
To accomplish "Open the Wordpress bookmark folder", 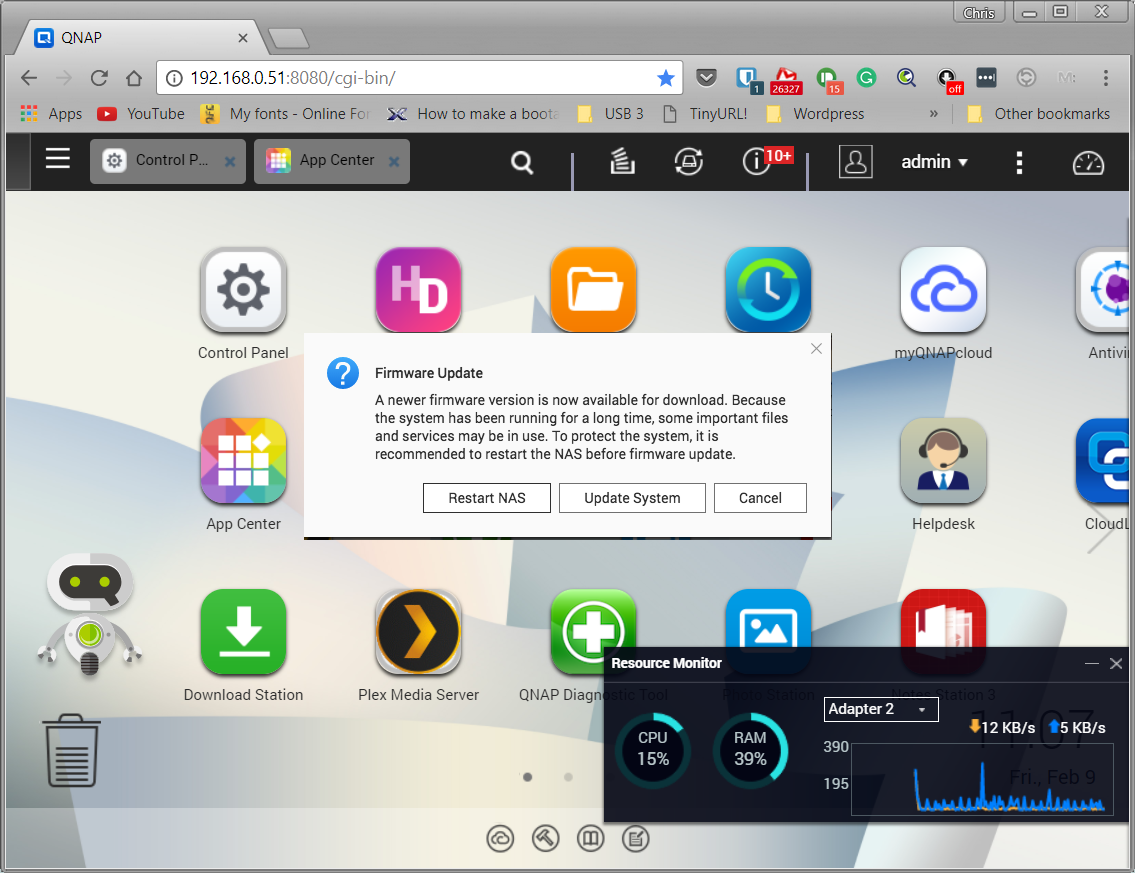I will tap(815, 114).
